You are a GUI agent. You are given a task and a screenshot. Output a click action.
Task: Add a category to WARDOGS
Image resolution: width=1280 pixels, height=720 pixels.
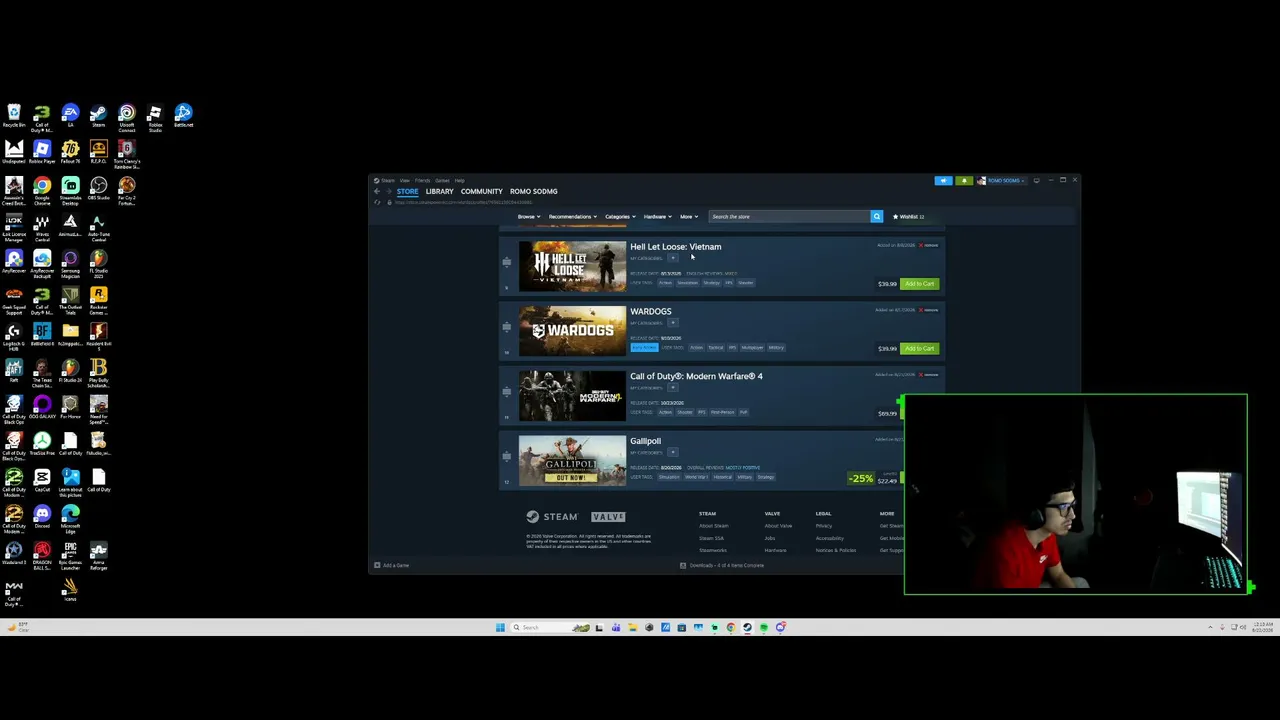click(673, 323)
